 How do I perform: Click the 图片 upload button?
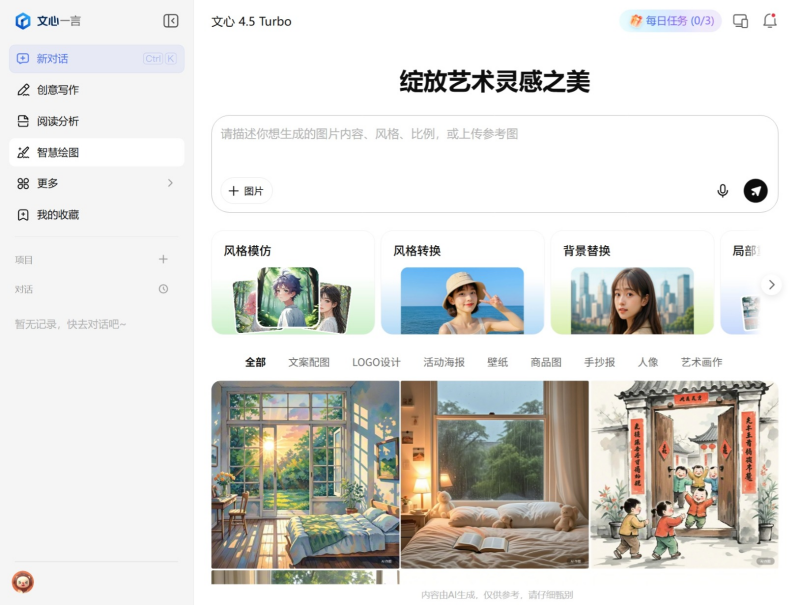point(246,191)
